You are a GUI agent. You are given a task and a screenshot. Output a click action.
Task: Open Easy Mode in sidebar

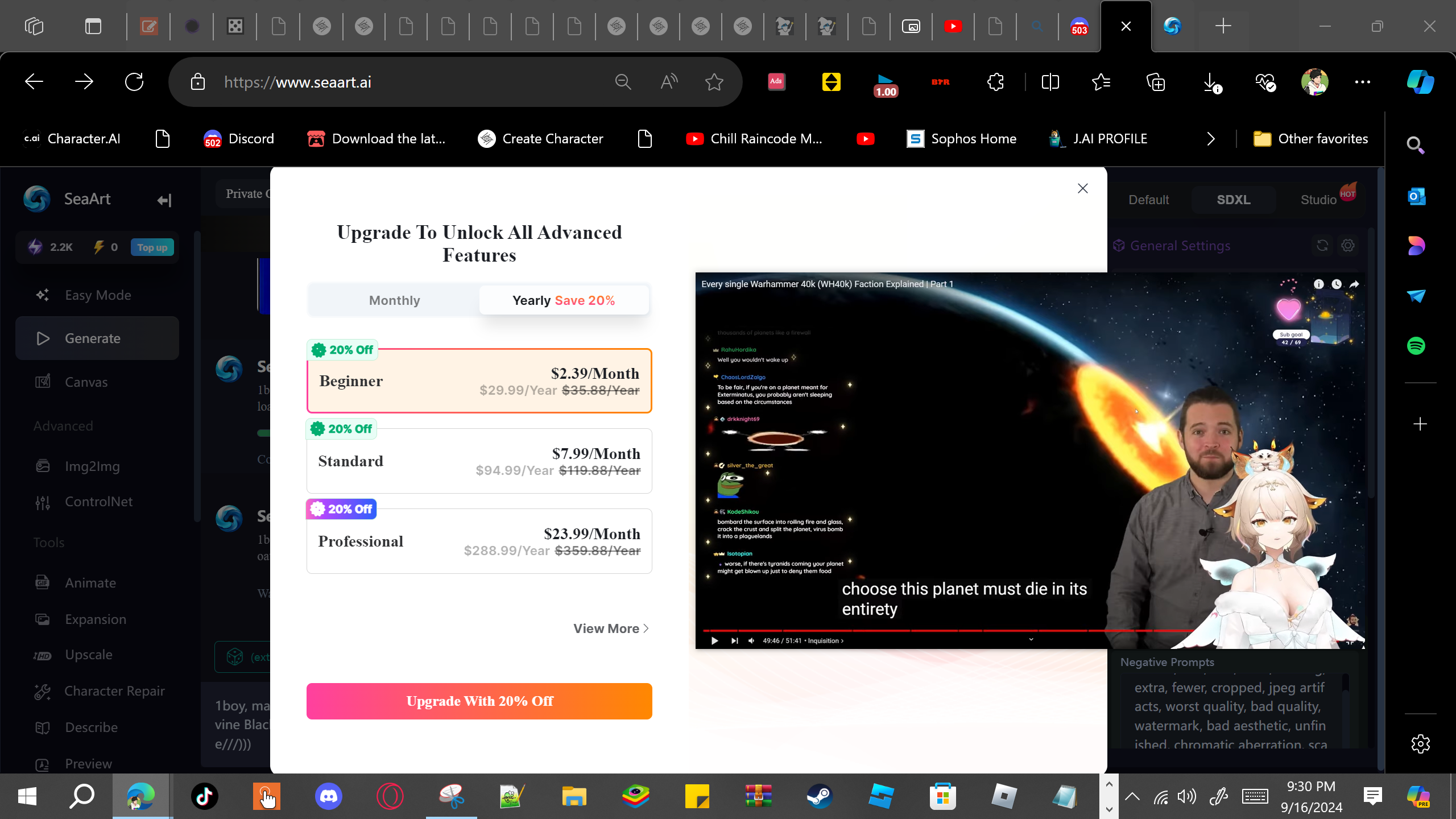pos(97,295)
